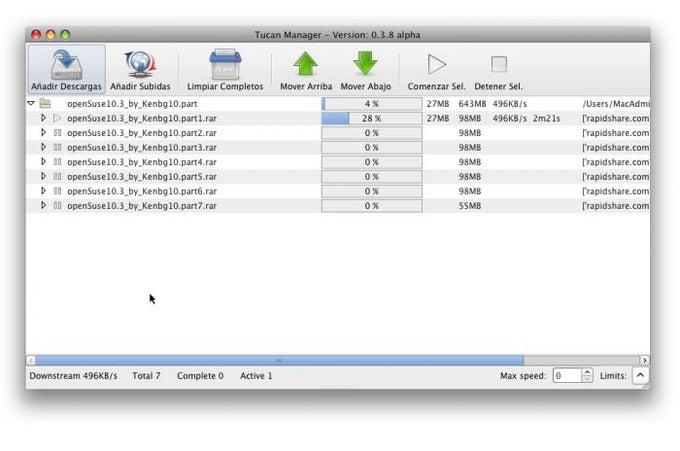Click the Max speed input field

(567, 376)
